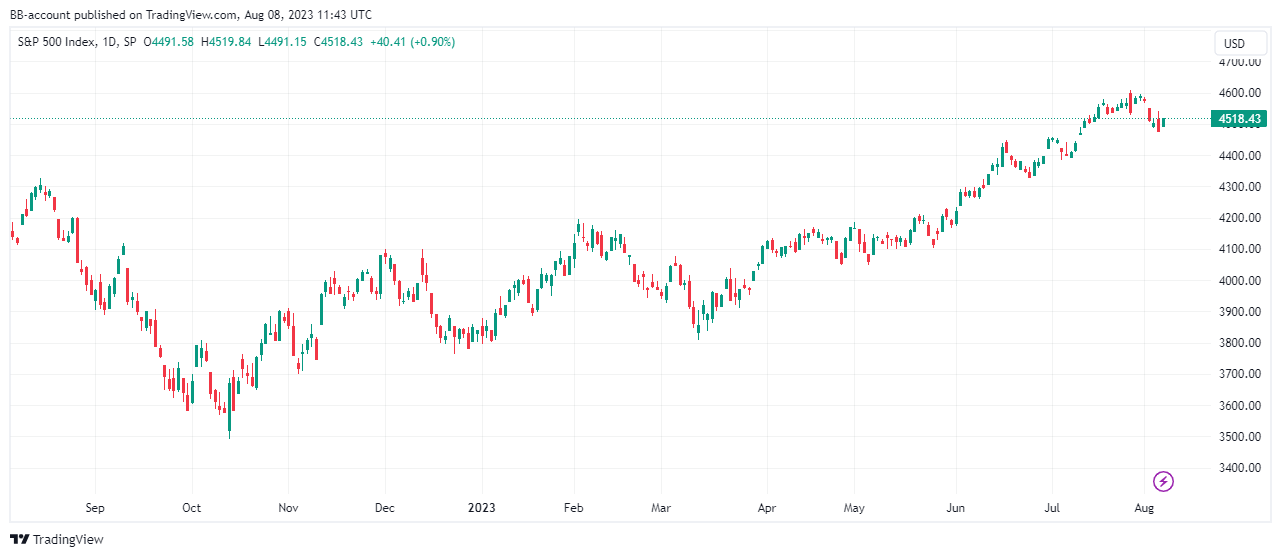Image resolution: width=1281 pixels, height=557 pixels.
Task: Click the 2023 label on time axis
Action: 481,508
